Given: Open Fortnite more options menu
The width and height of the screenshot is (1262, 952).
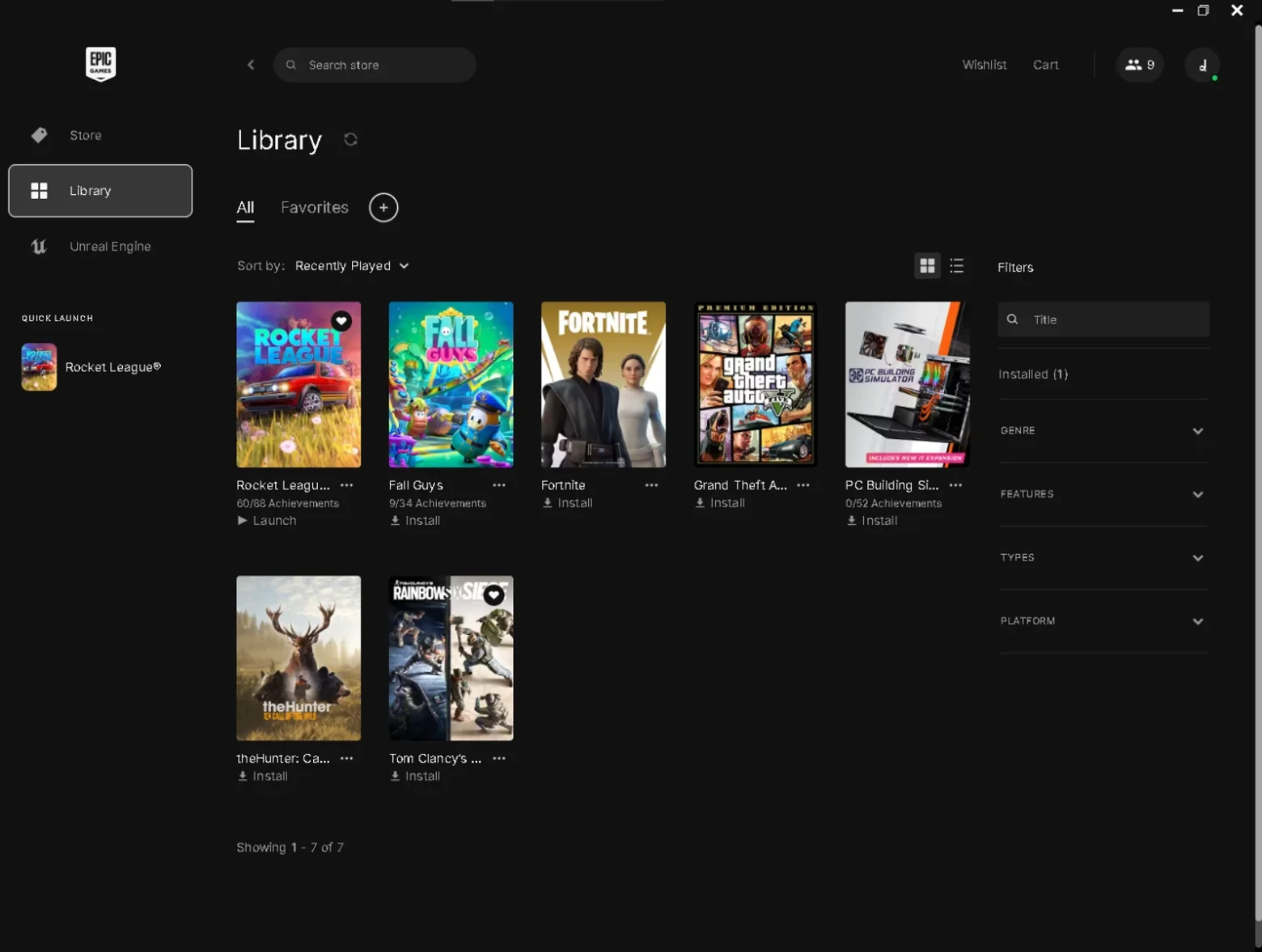Looking at the screenshot, I should pyautogui.click(x=651, y=485).
